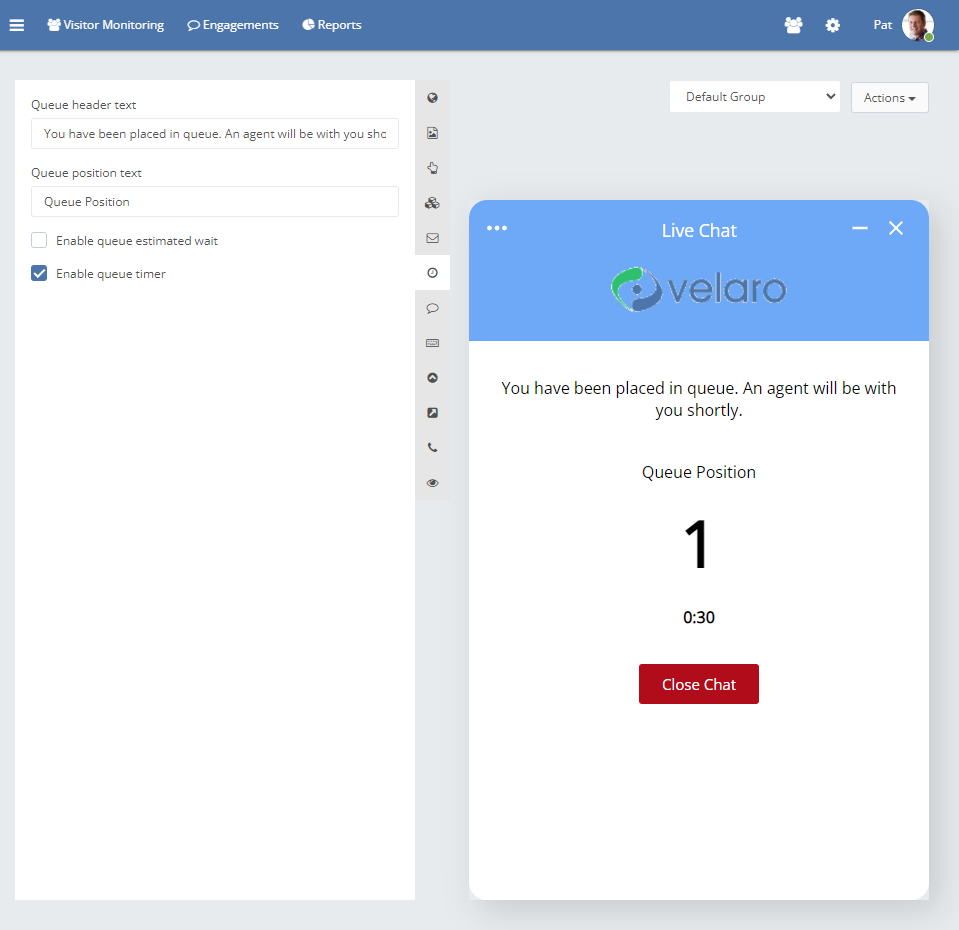Select the image settings tab icon
Image resolution: width=959 pixels, height=930 pixels.
coord(432,133)
